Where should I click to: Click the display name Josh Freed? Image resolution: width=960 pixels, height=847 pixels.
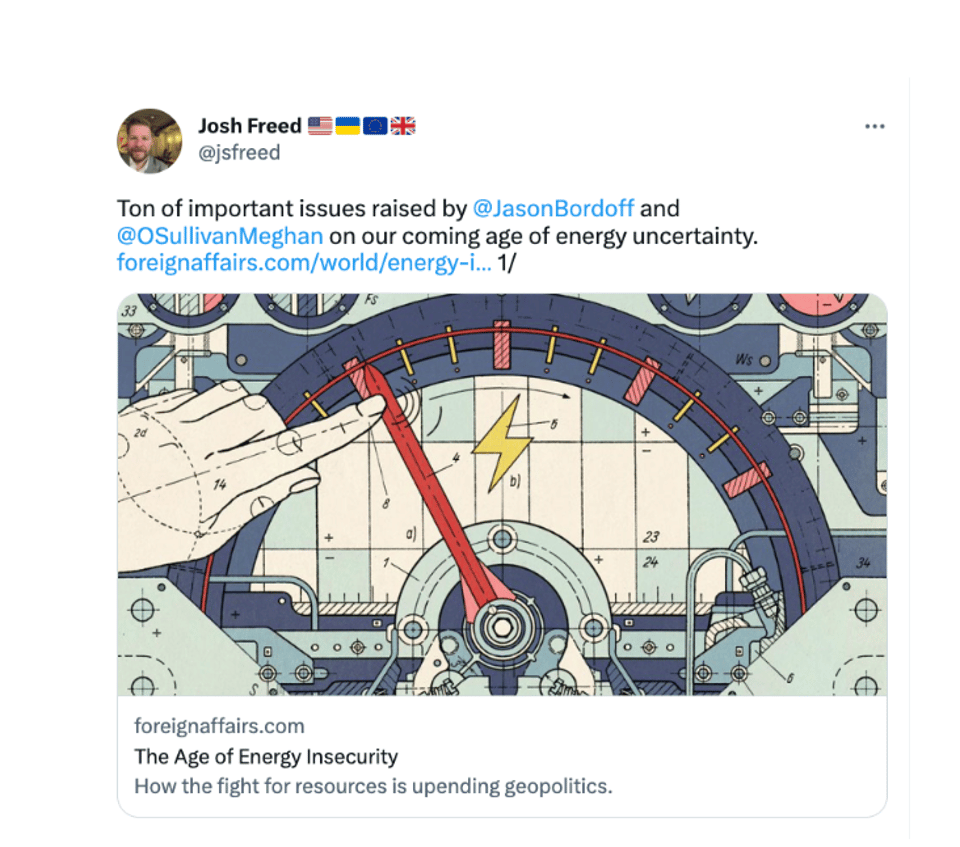250,125
